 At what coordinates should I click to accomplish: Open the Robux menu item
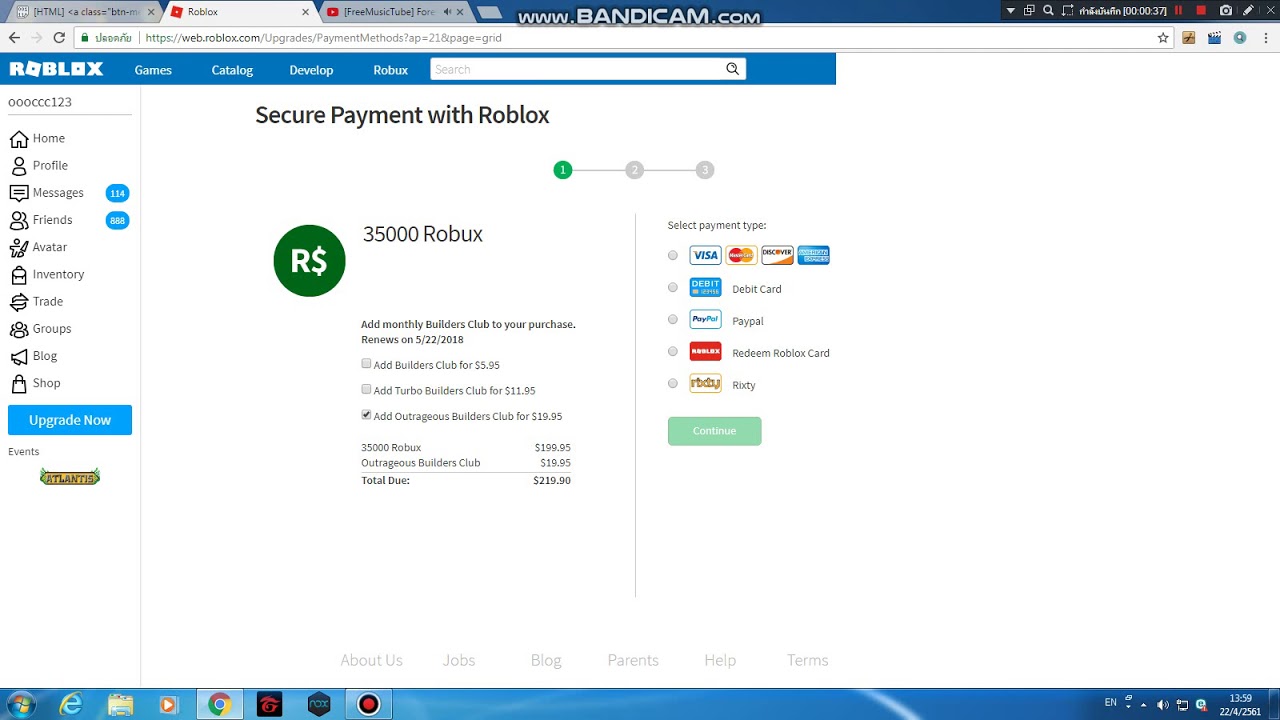390,70
